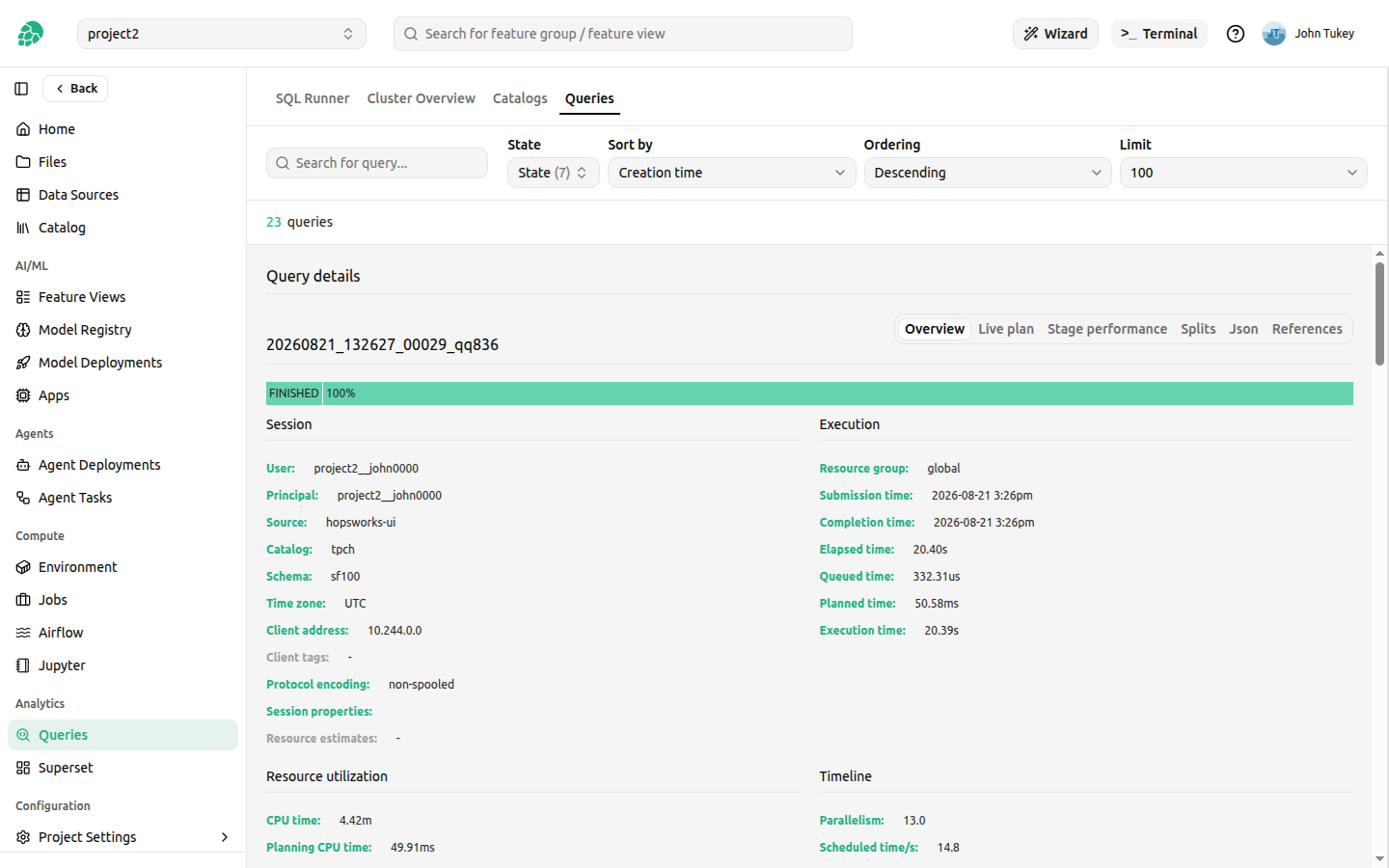Open the Stage performance tab
This screenshot has height=868, width=1389.
(1107, 329)
